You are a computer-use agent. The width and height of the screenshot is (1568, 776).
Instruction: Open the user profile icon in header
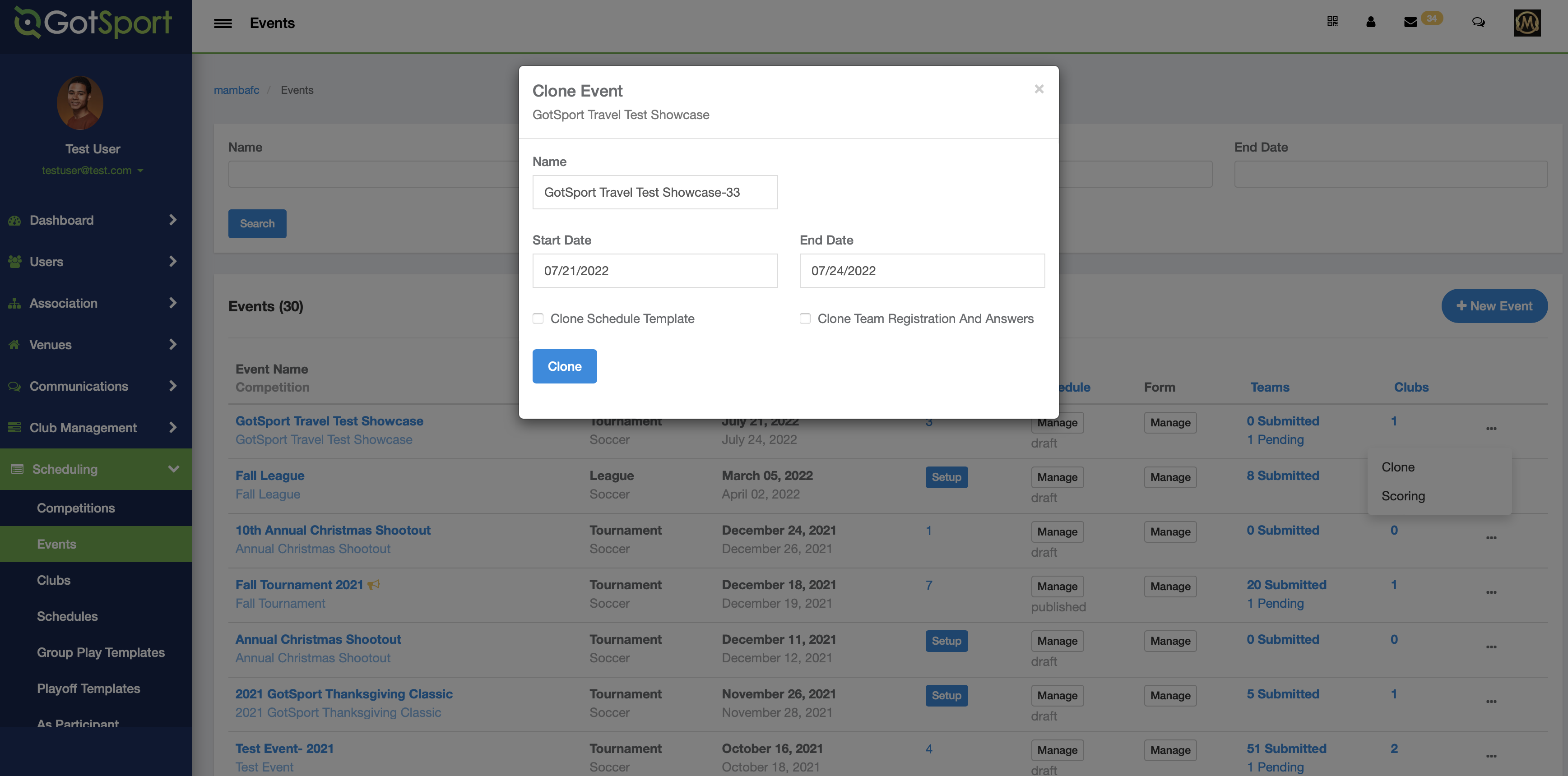[1371, 22]
